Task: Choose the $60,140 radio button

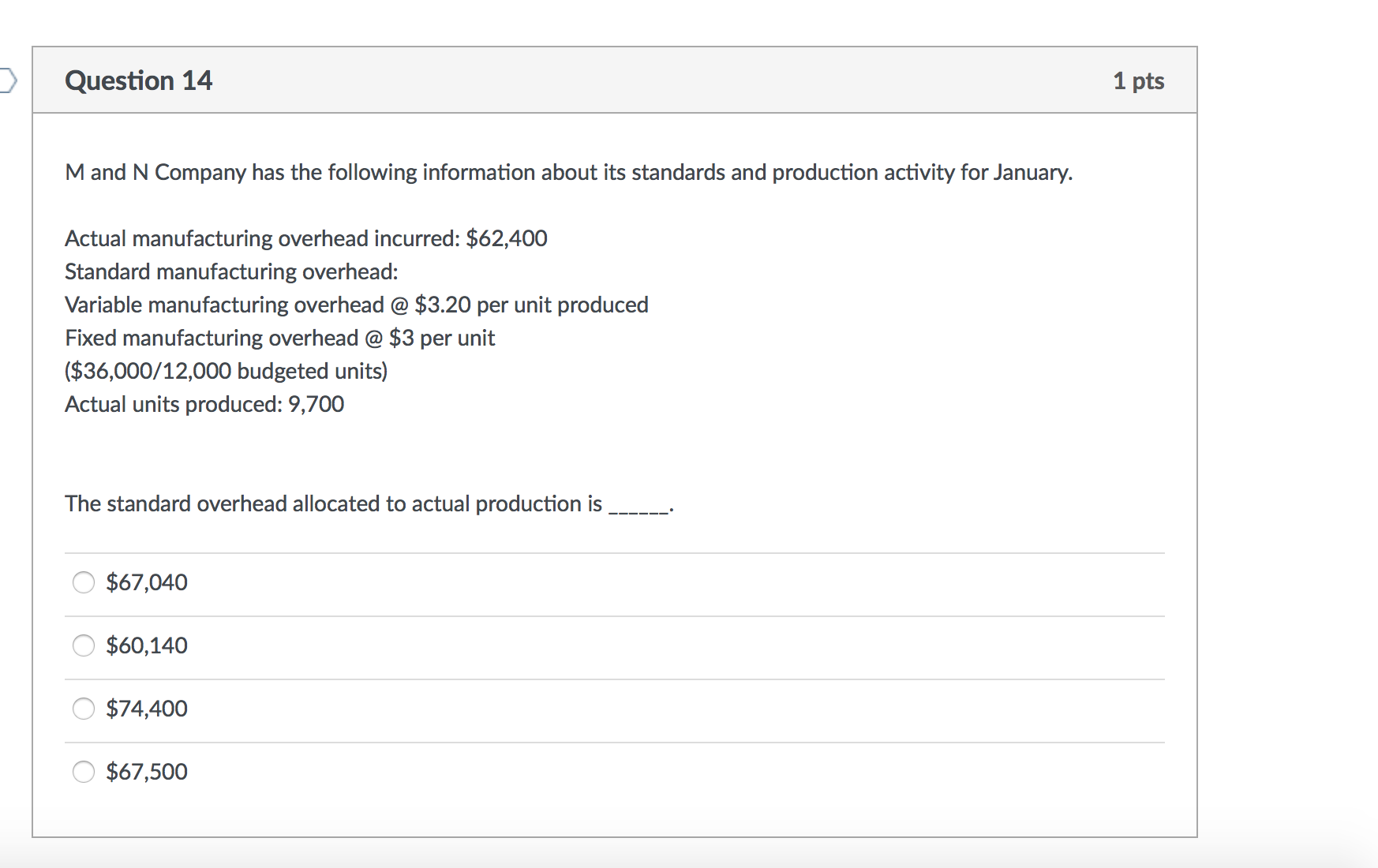Action: point(84,645)
